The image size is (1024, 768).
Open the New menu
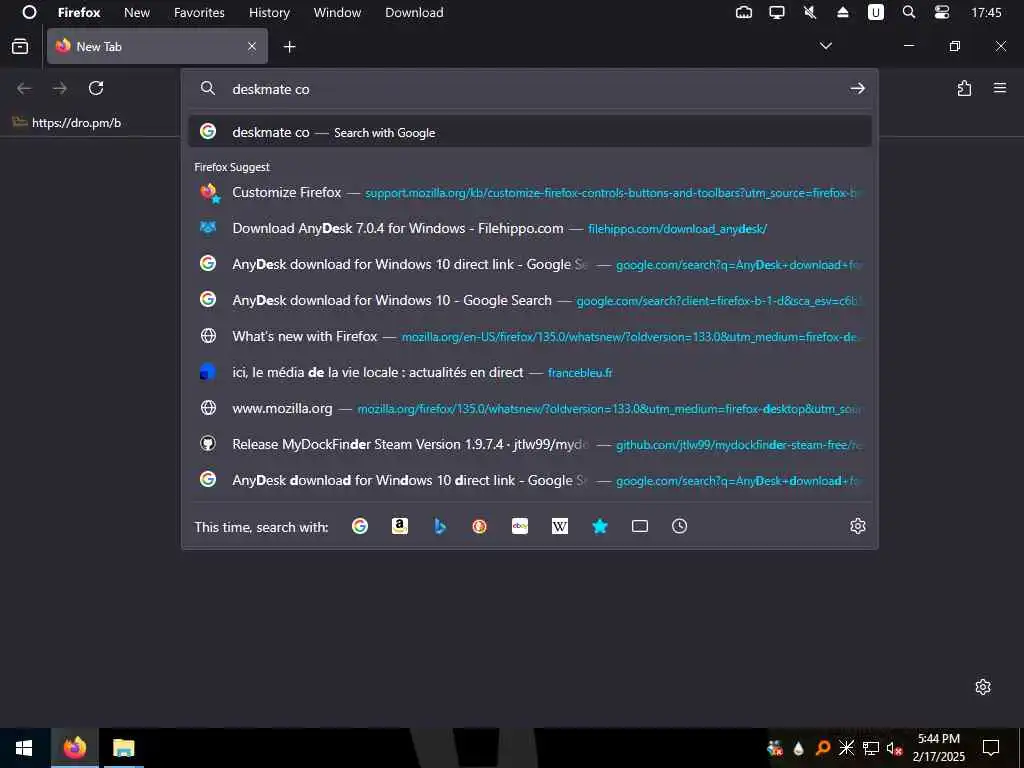(x=136, y=12)
